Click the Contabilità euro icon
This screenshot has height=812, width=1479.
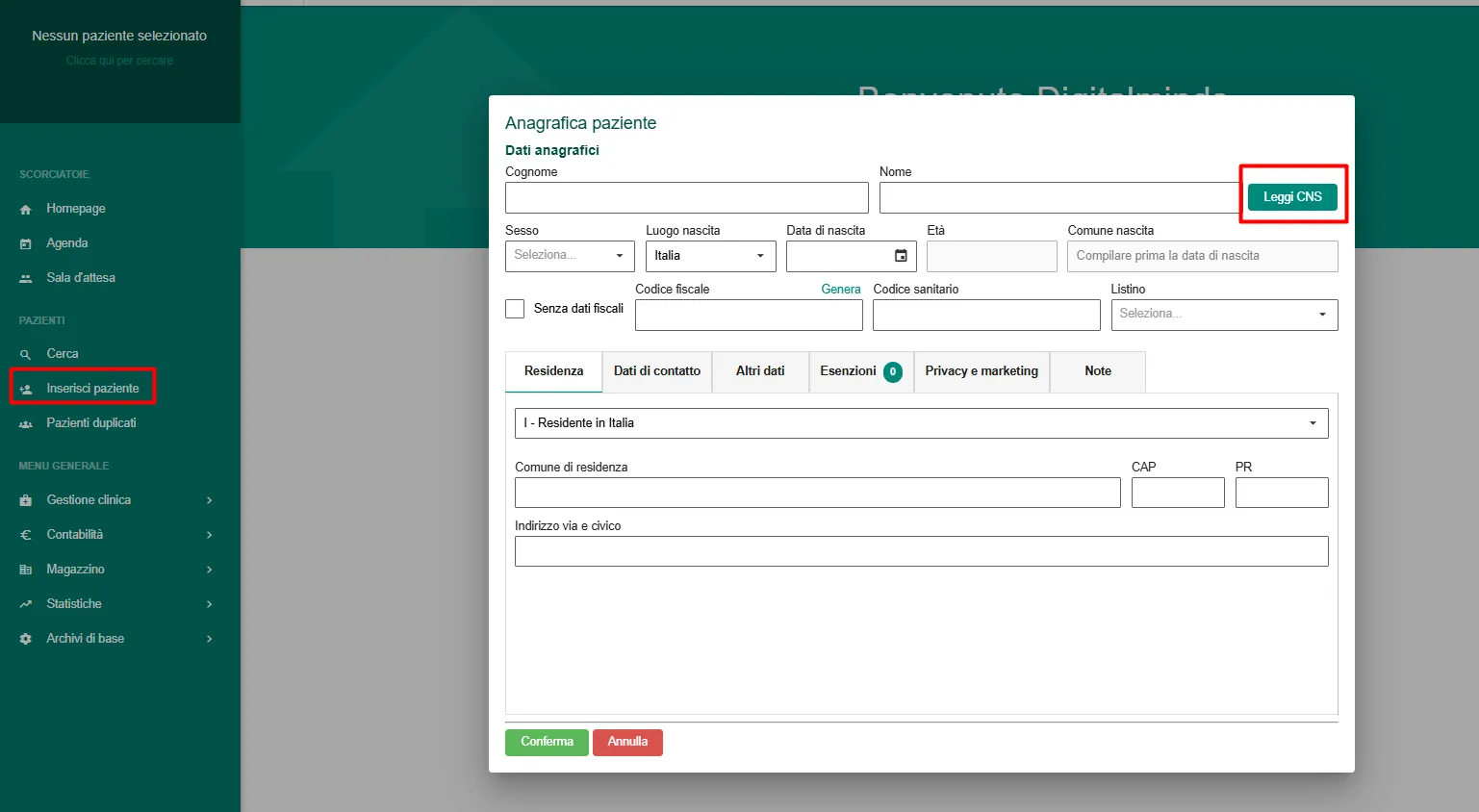(26, 535)
